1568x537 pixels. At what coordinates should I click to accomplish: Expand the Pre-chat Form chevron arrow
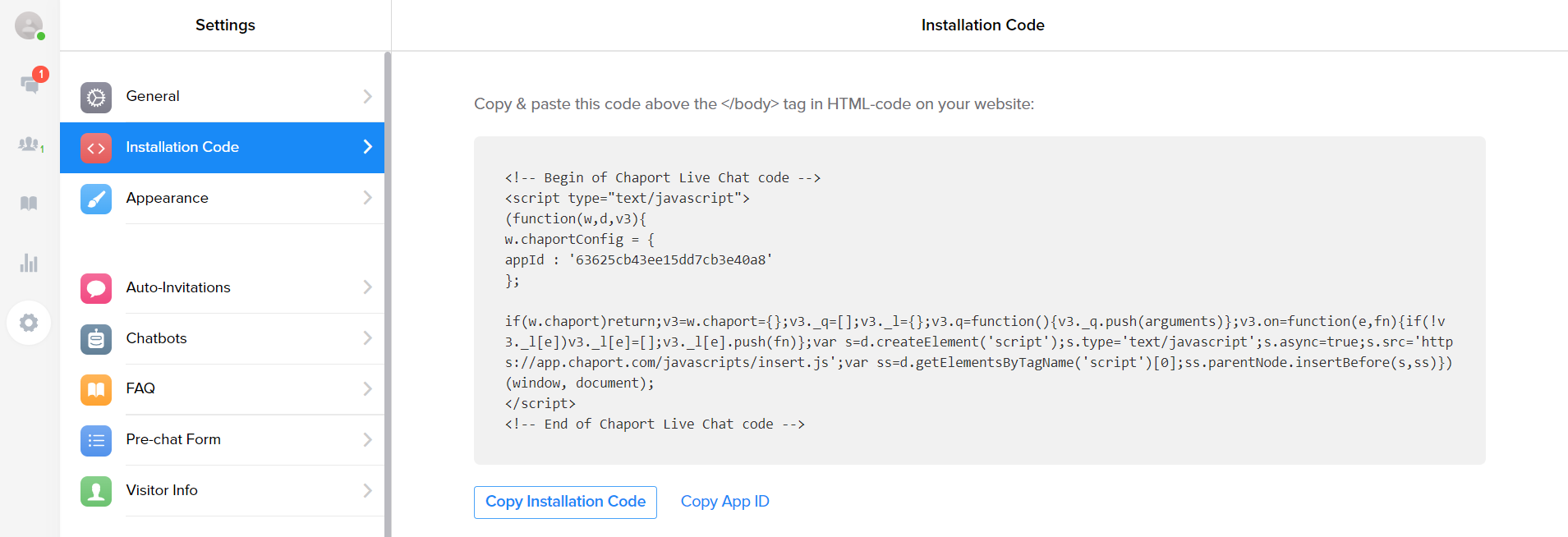click(x=367, y=439)
